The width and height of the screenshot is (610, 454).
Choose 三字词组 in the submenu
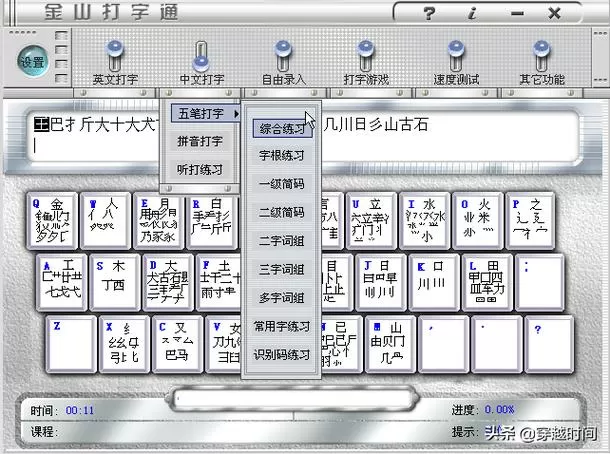pyautogui.click(x=282, y=269)
